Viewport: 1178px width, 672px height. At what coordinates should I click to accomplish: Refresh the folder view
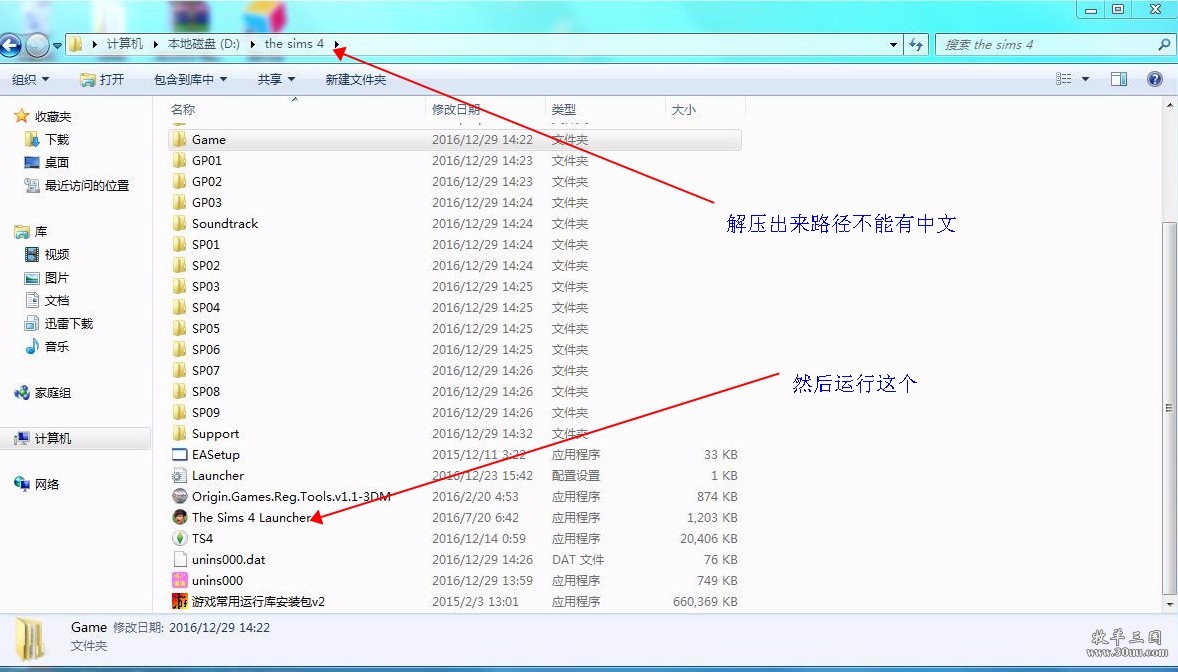(x=916, y=44)
